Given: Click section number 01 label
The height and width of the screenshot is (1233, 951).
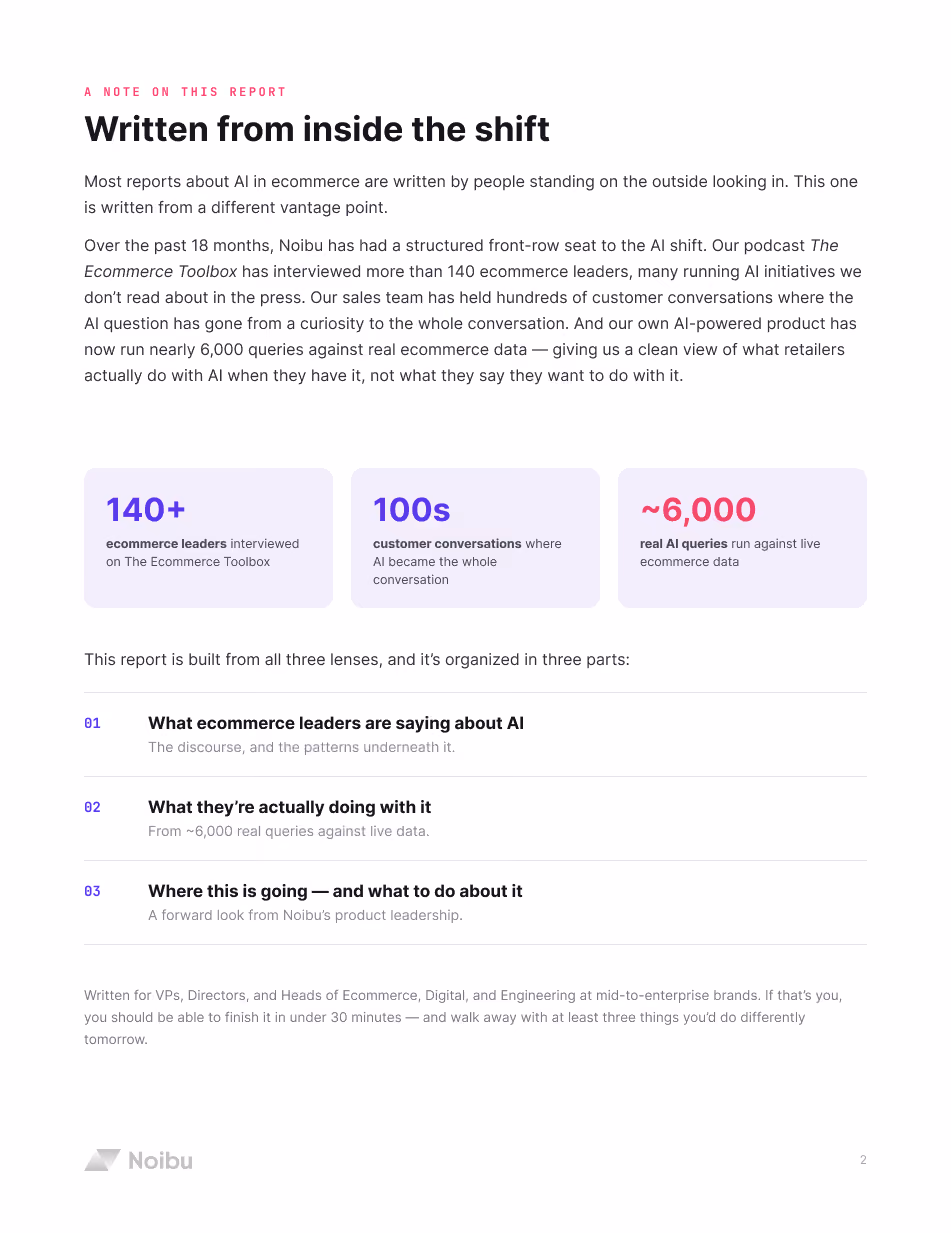Looking at the screenshot, I should pyautogui.click(x=92, y=723).
